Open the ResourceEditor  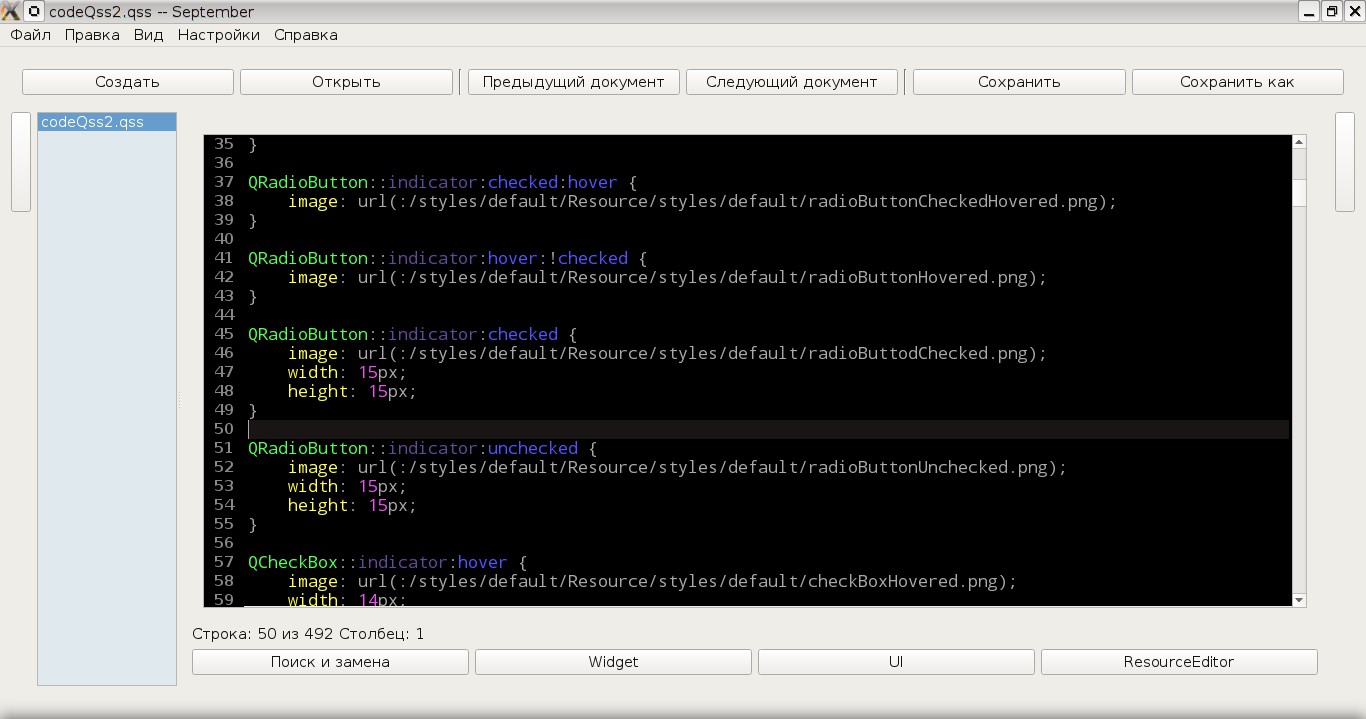1179,662
